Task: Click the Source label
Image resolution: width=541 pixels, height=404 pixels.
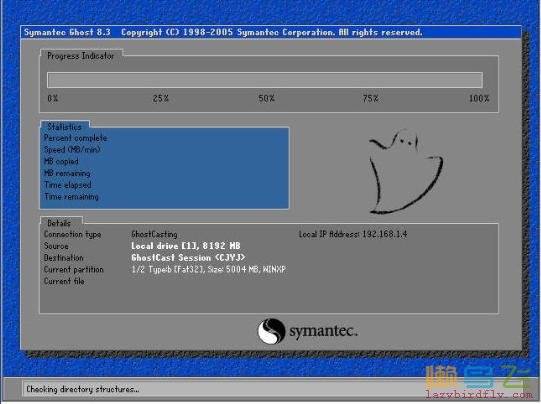Action: click(x=56, y=246)
